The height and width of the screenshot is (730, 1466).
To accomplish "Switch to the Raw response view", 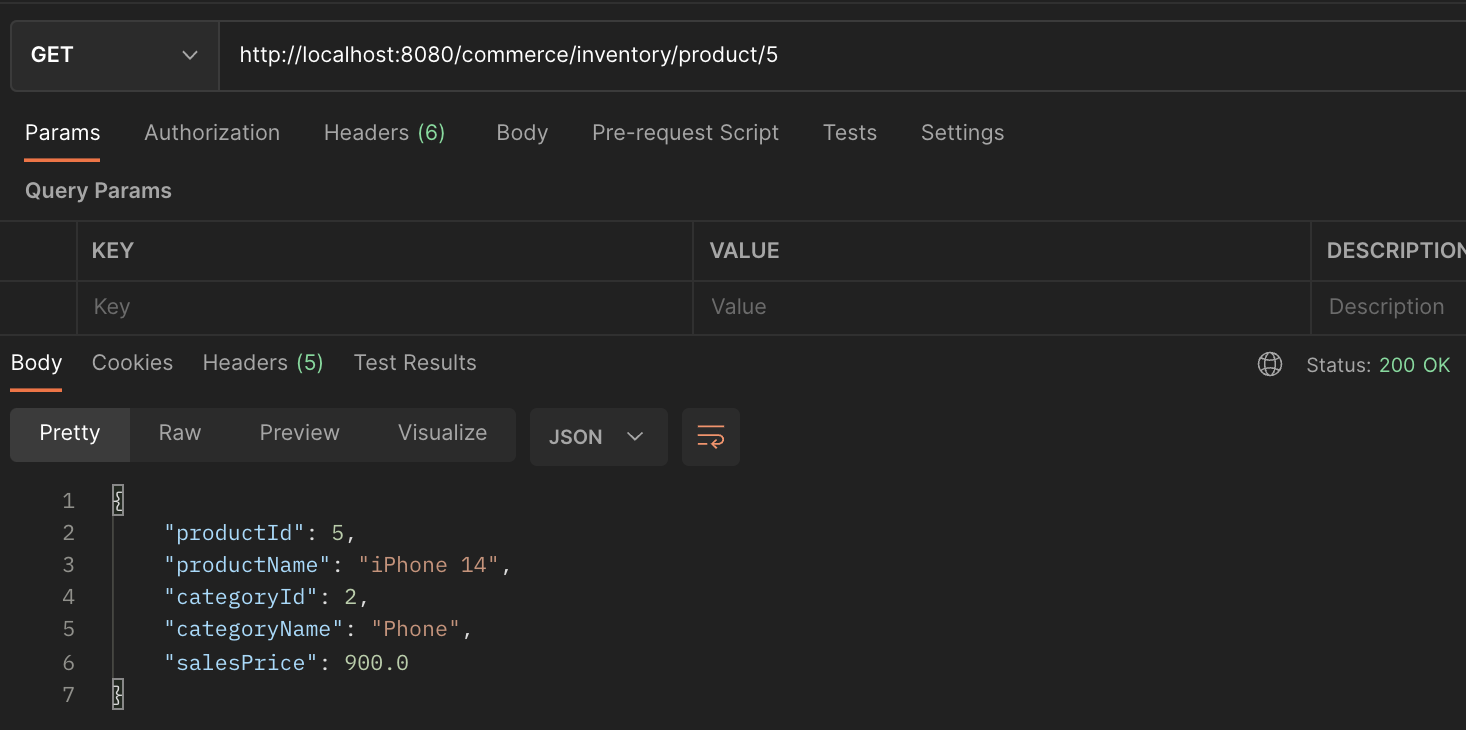I will [x=179, y=433].
